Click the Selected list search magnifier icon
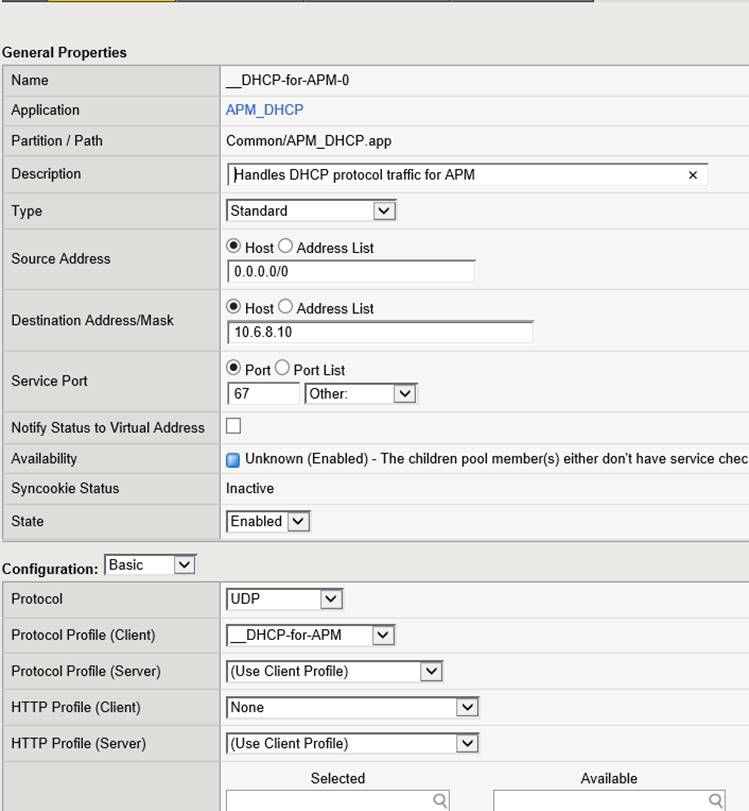 439,800
